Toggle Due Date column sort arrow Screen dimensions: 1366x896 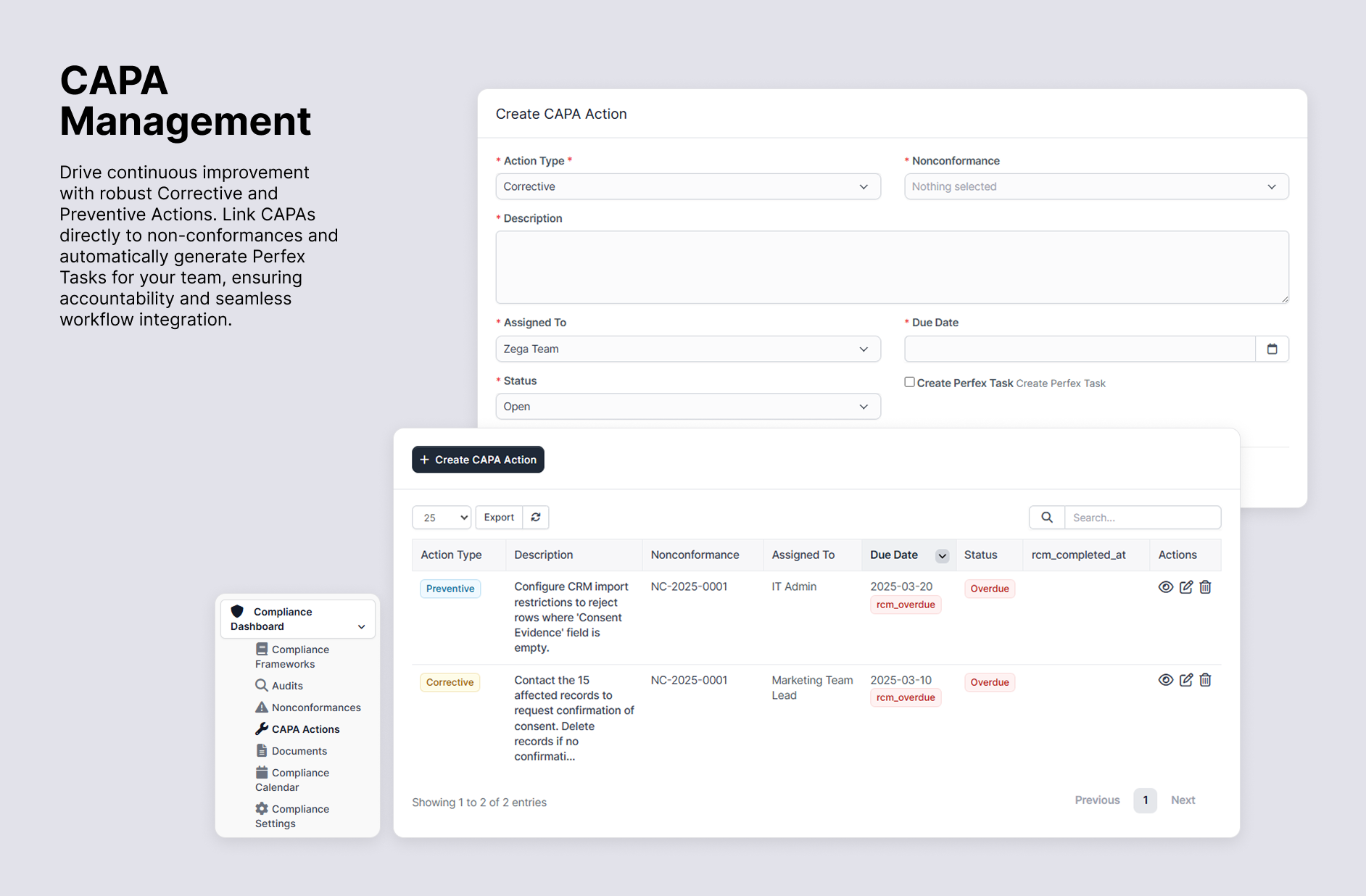pos(942,556)
